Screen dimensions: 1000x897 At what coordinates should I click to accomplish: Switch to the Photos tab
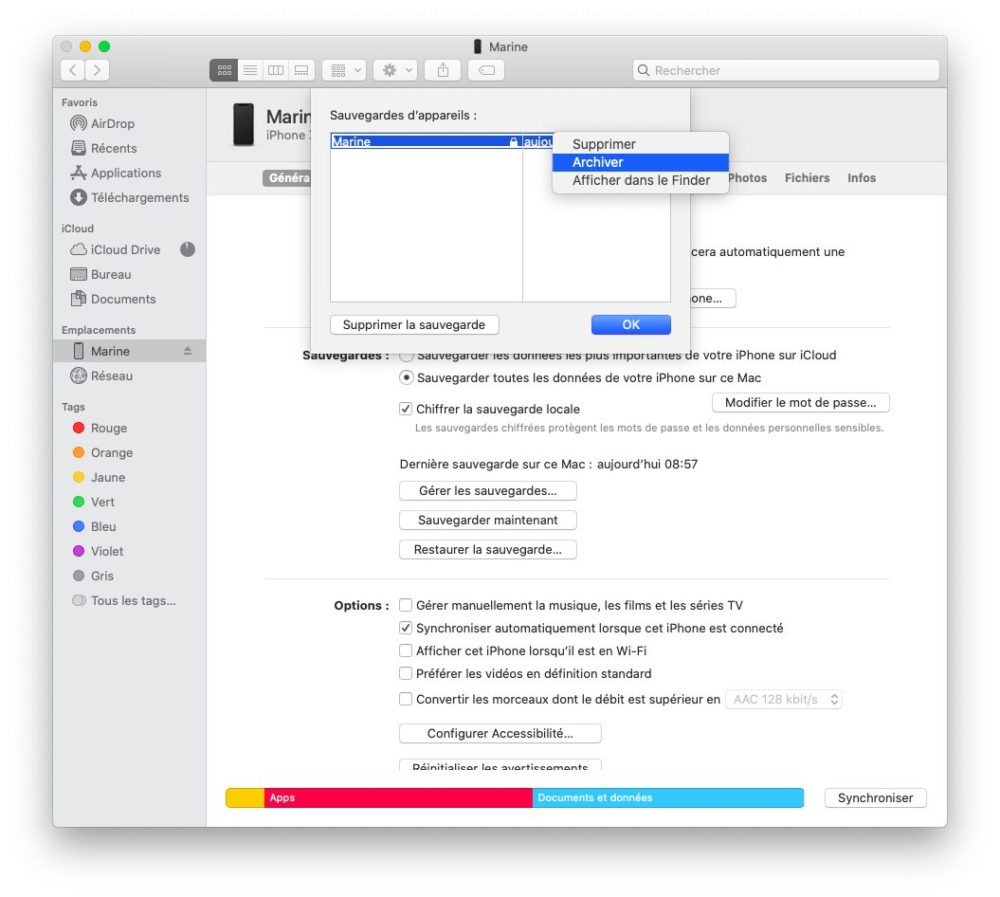coord(747,178)
